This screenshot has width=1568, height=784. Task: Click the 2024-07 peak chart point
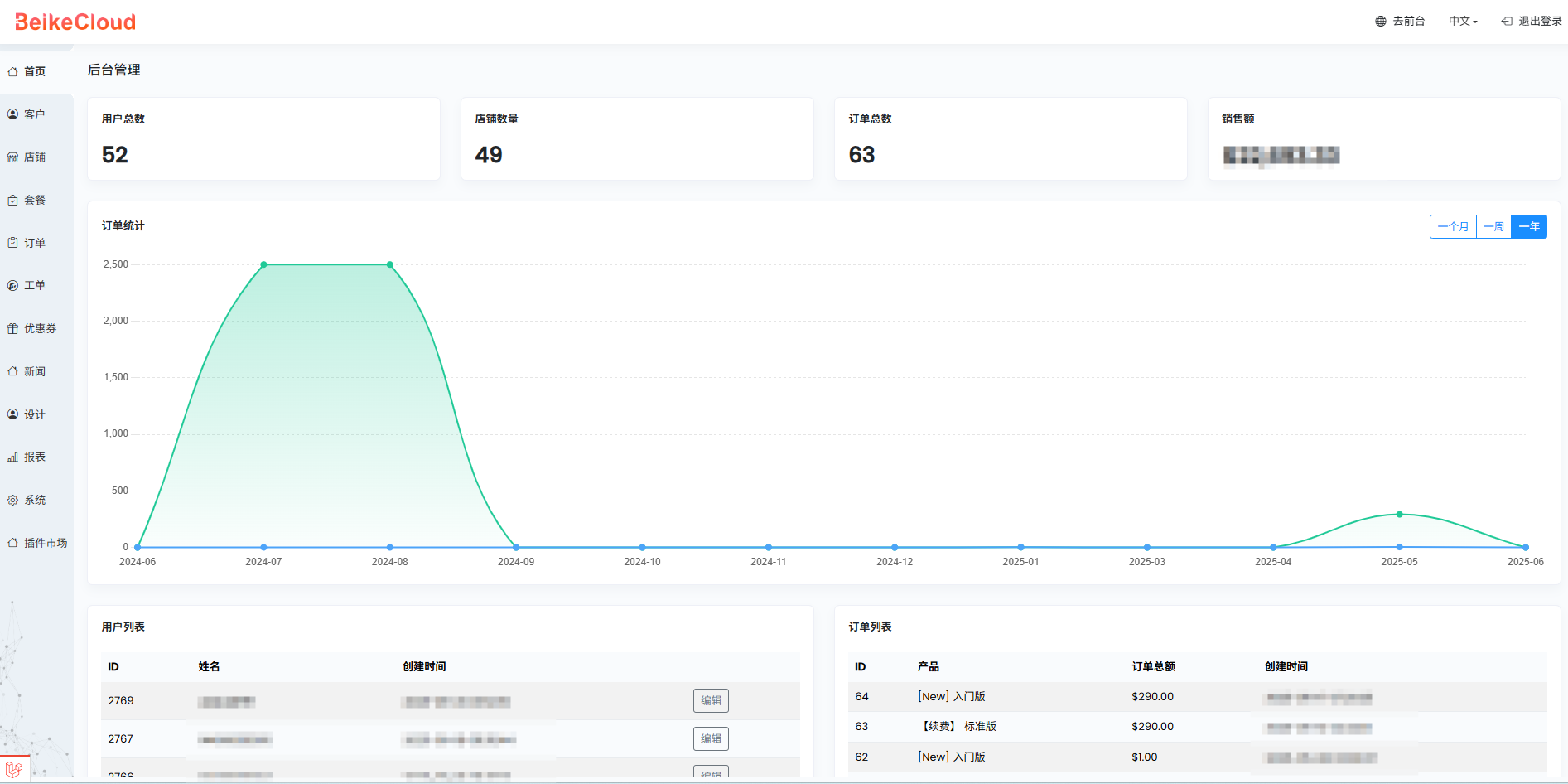point(263,264)
